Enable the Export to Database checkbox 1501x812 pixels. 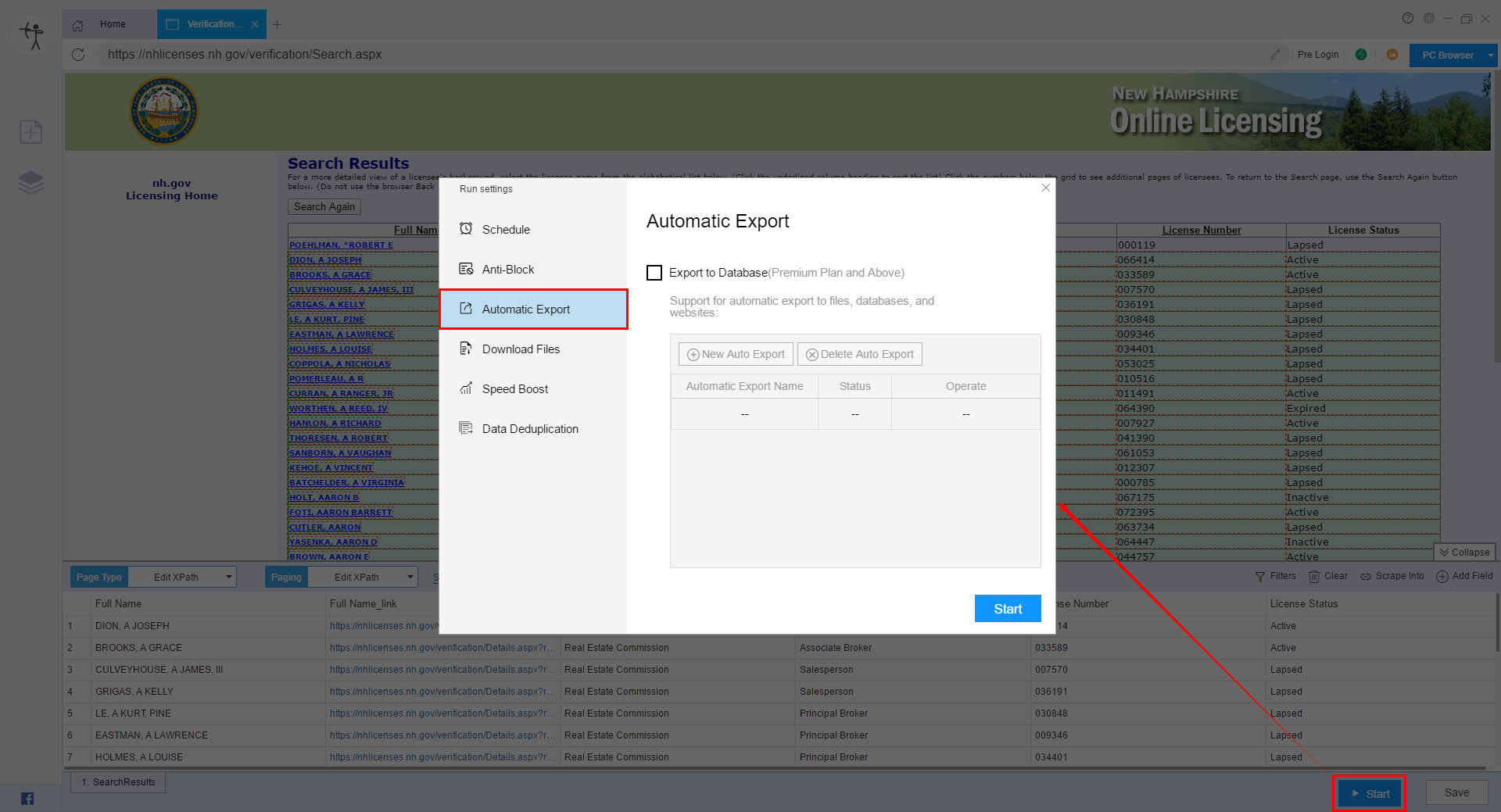pyautogui.click(x=654, y=273)
